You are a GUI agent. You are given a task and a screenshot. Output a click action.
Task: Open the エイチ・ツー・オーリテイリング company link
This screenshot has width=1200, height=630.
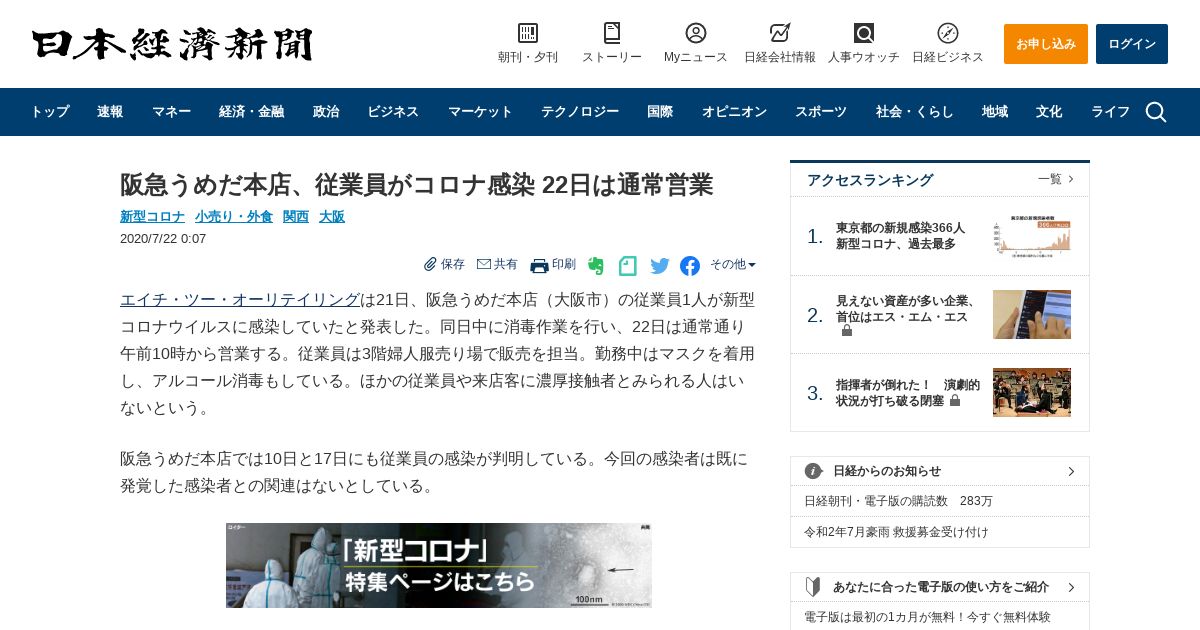click(240, 300)
